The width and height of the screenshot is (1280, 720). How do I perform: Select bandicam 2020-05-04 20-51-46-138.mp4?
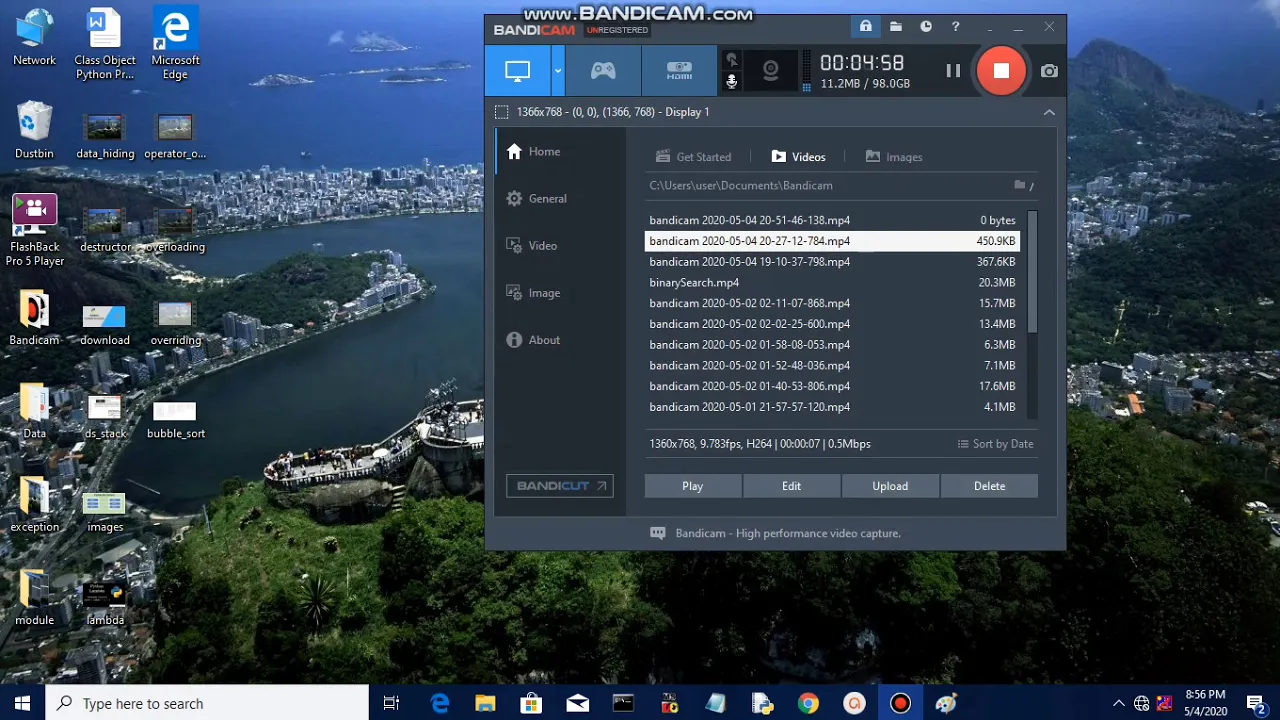[x=832, y=220]
